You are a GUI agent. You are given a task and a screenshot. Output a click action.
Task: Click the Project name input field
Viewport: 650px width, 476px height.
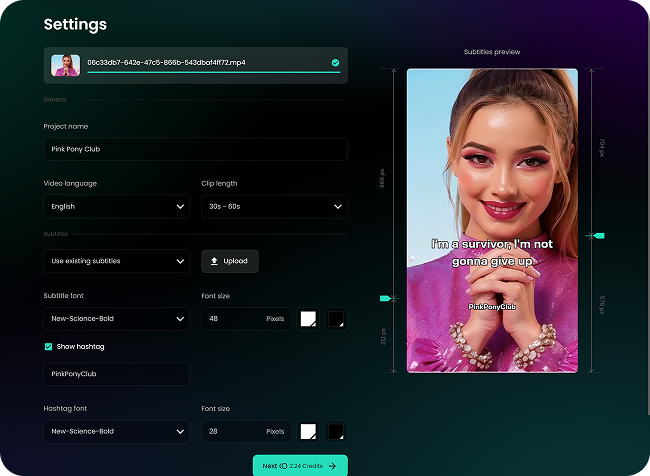click(x=195, y=149)
